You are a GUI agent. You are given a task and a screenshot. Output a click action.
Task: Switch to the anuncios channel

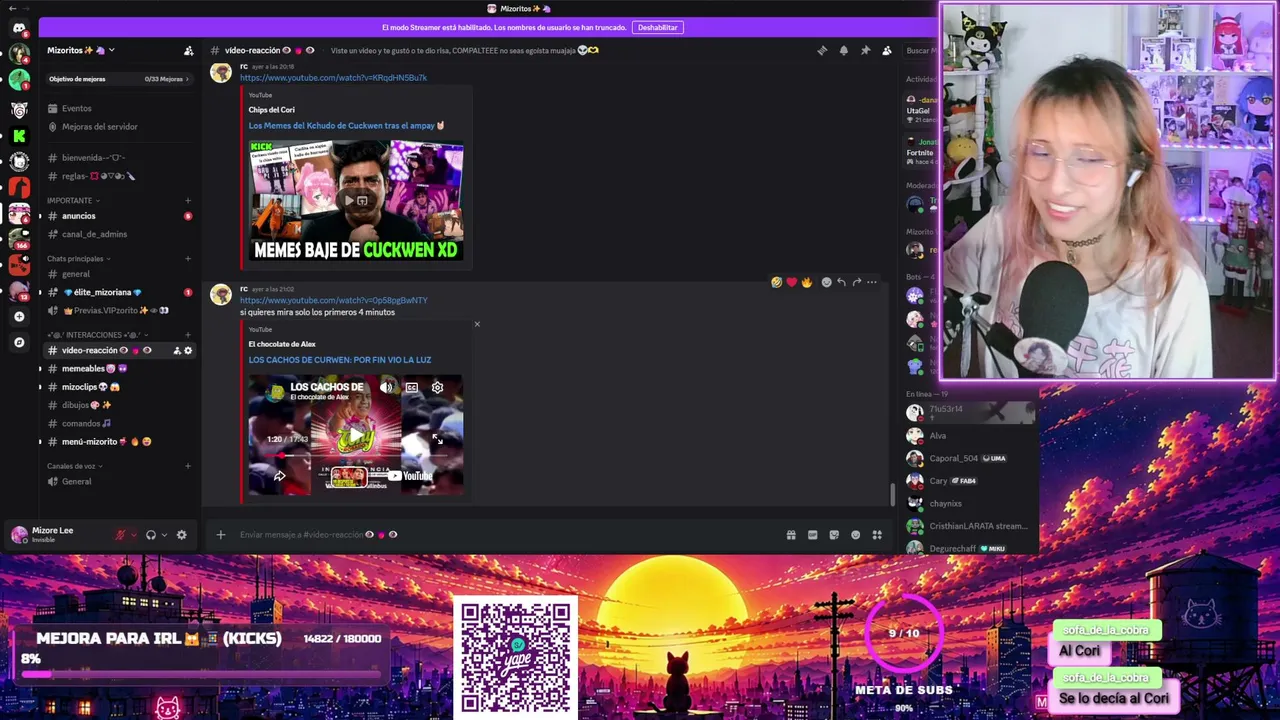118,216
